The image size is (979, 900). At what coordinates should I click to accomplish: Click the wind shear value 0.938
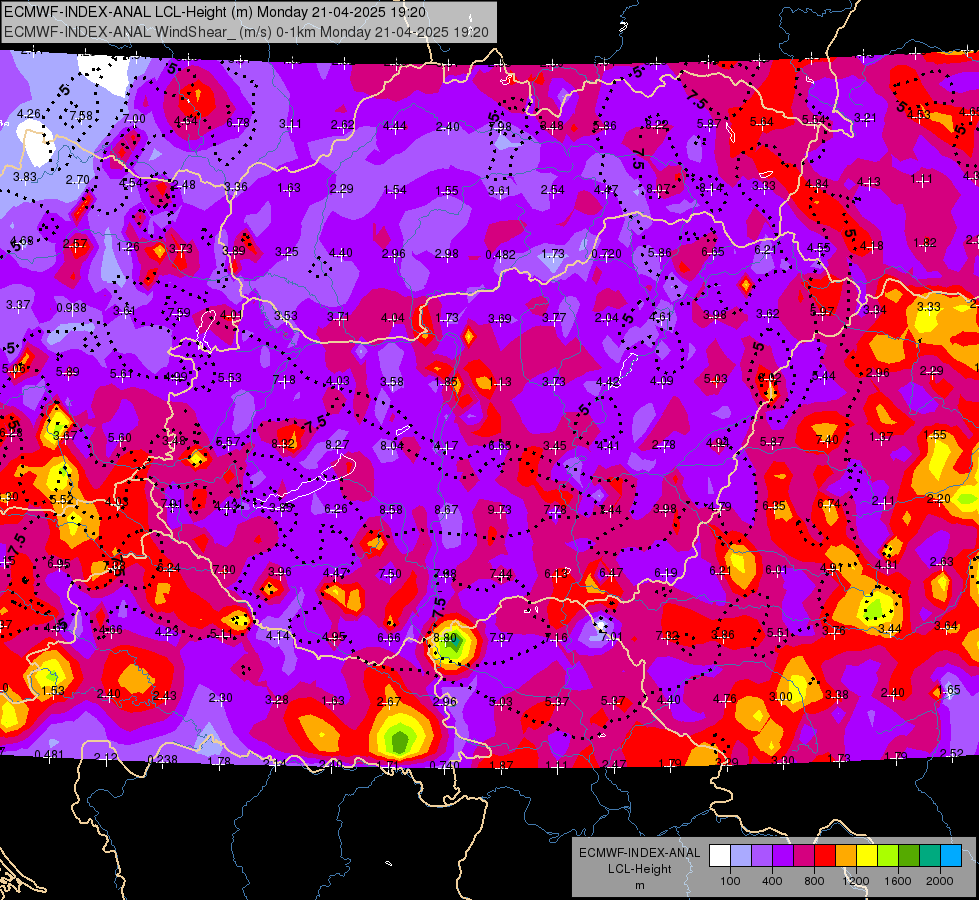click(x=71, y=307)
